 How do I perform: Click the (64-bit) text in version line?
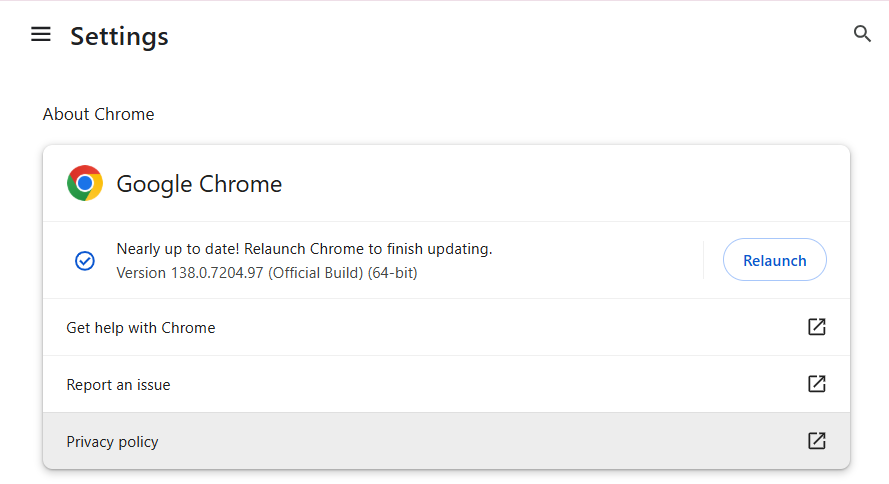(392, 272)
